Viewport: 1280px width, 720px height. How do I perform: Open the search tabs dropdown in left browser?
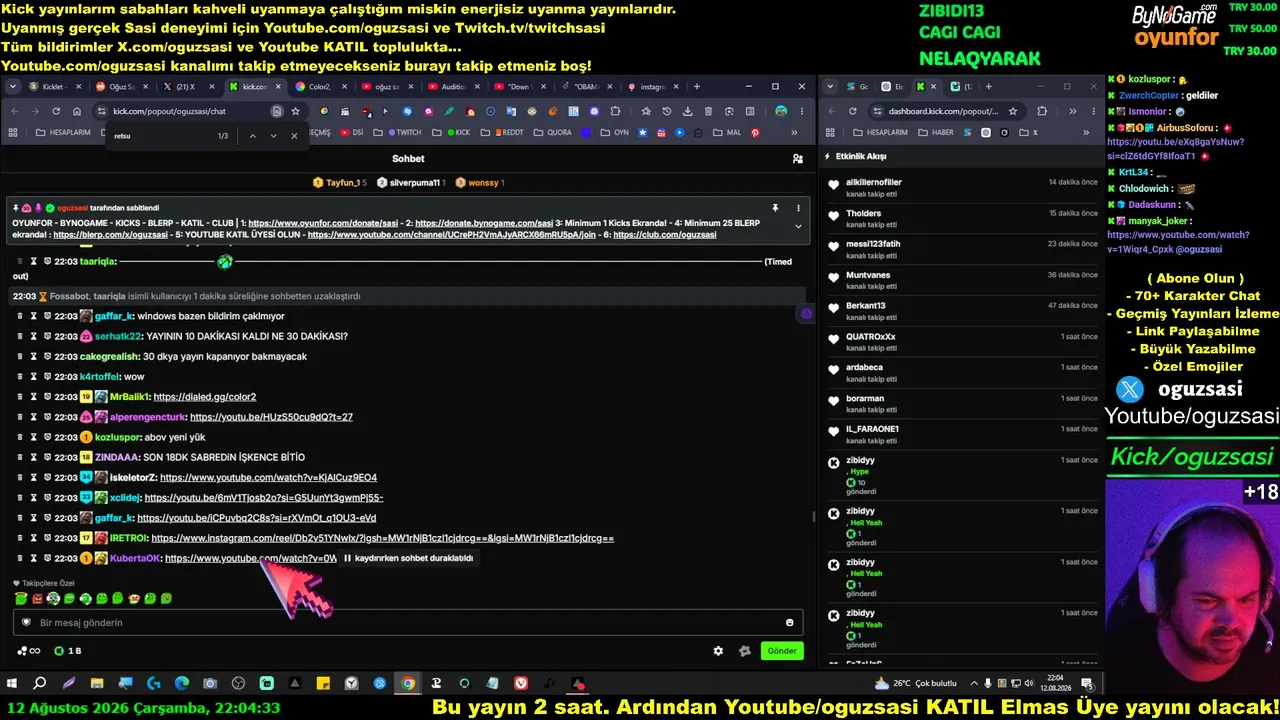tap(13, 87)
